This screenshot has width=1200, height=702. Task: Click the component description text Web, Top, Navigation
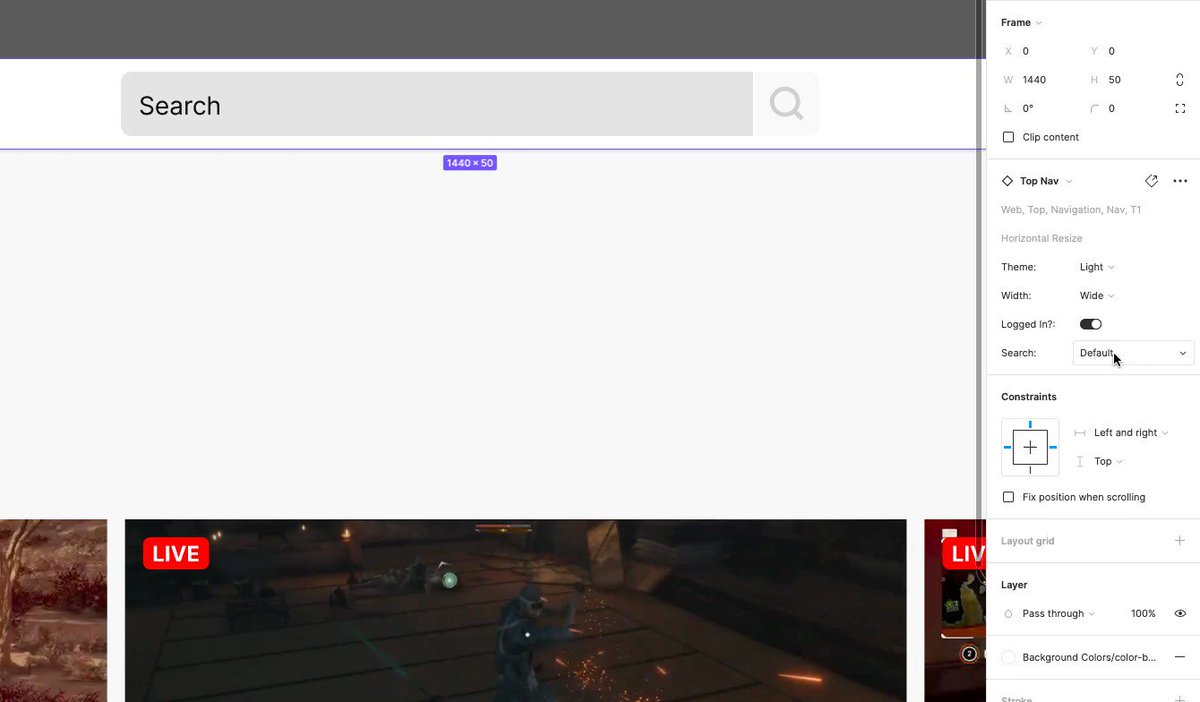point(1071,210)
